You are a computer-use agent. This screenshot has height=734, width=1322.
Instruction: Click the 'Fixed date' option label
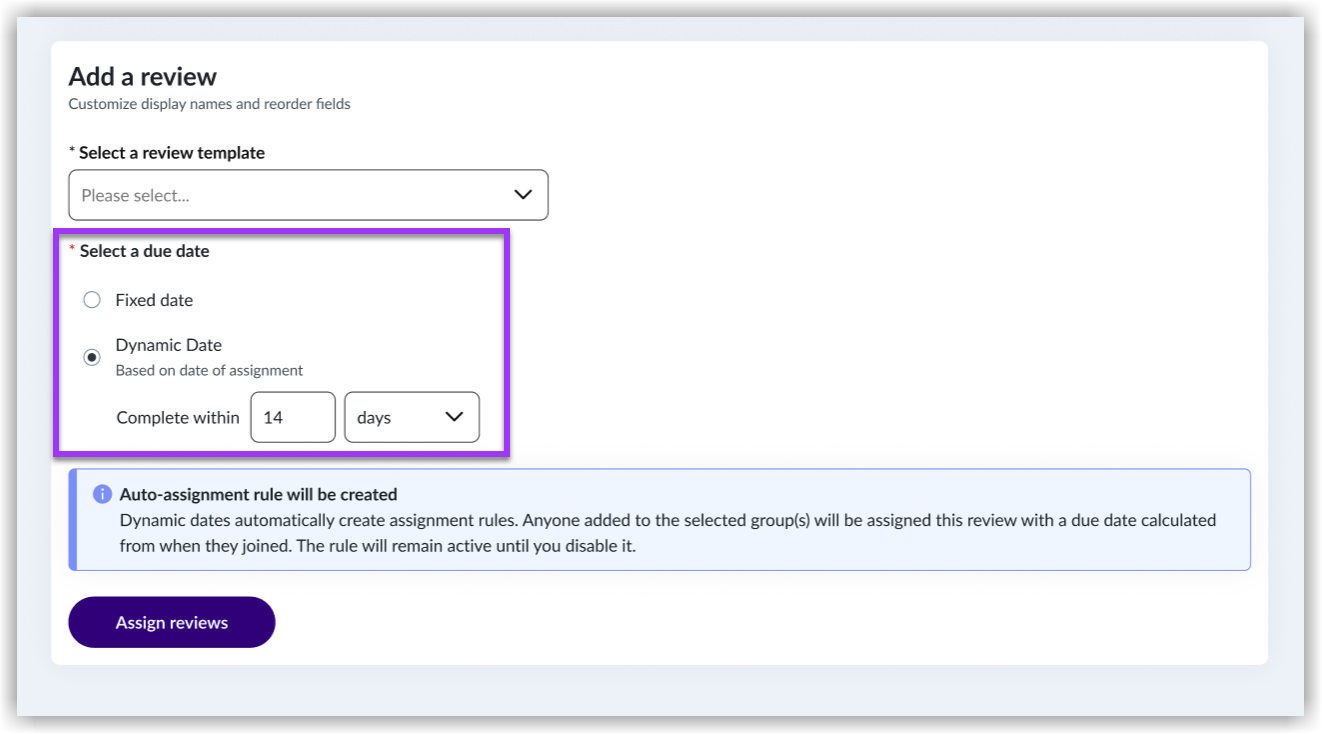click(154, 300)
